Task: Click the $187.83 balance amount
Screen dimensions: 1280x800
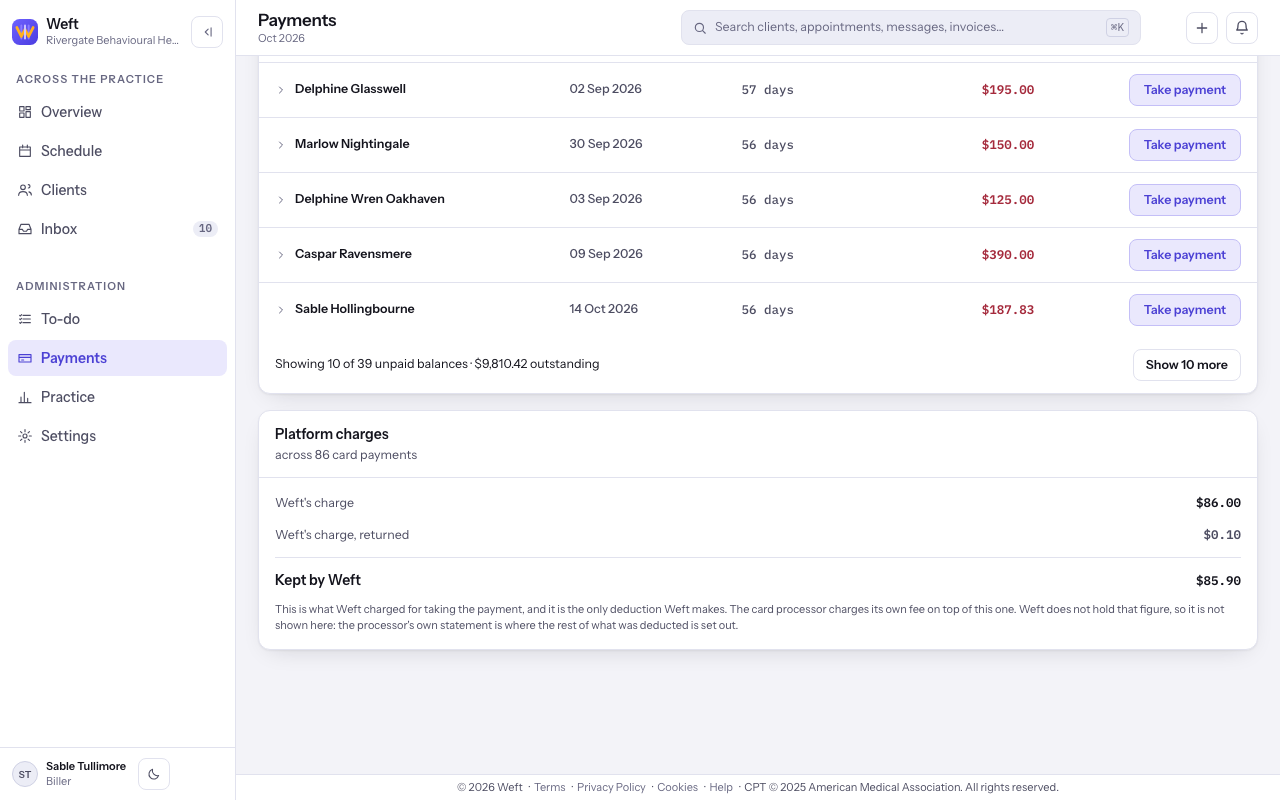Action: (1008, 310)
